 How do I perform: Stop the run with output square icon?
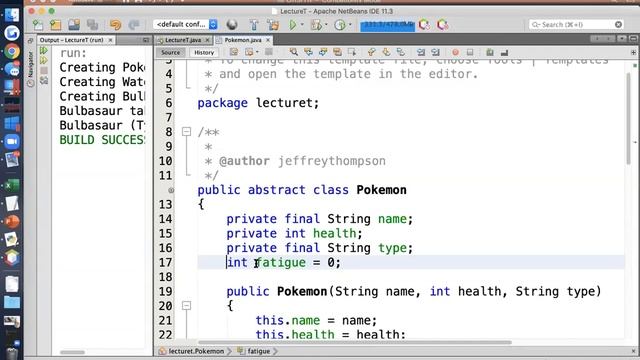coord(44,71)
